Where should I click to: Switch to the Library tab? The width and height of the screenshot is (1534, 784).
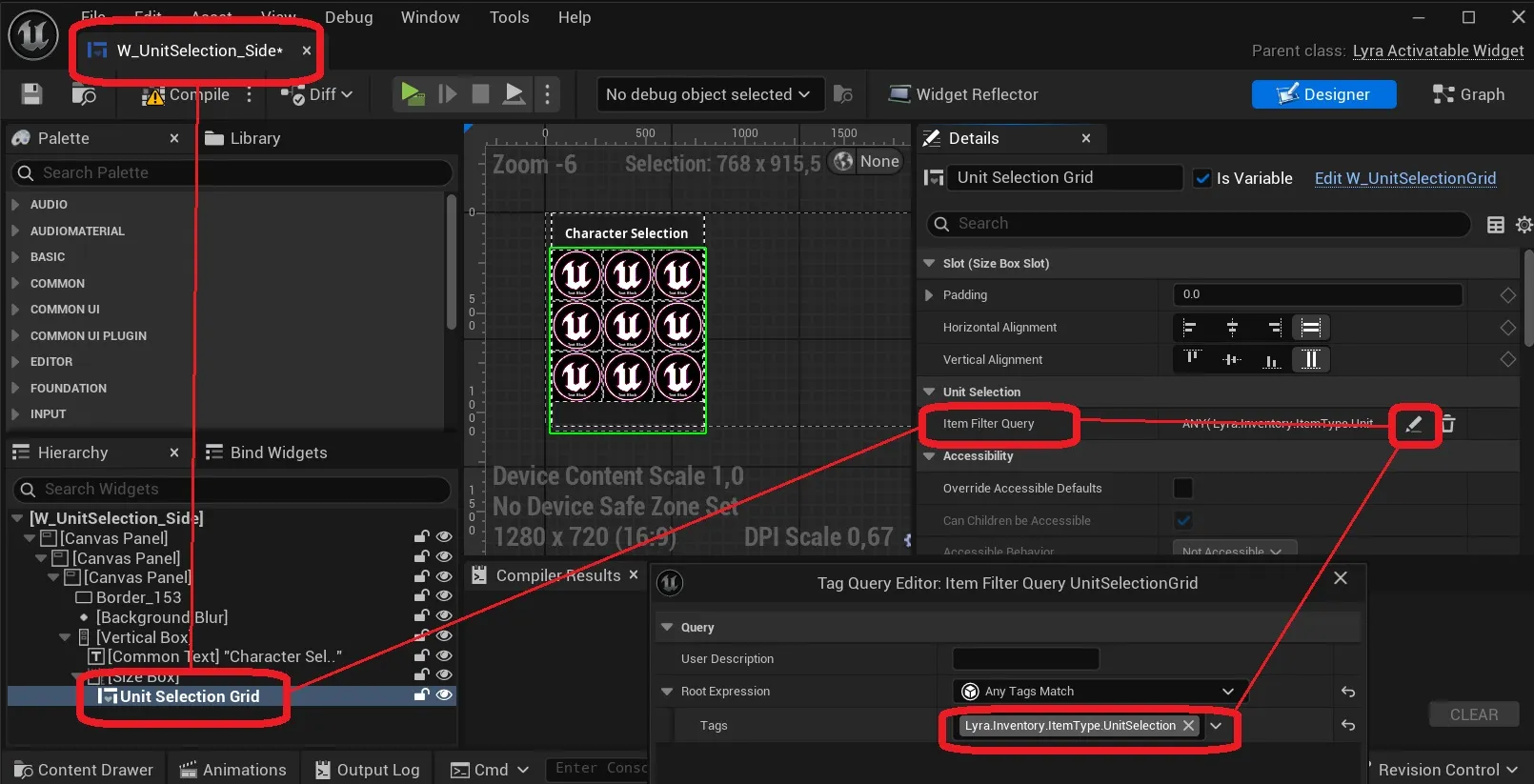[x=243, y=138]
